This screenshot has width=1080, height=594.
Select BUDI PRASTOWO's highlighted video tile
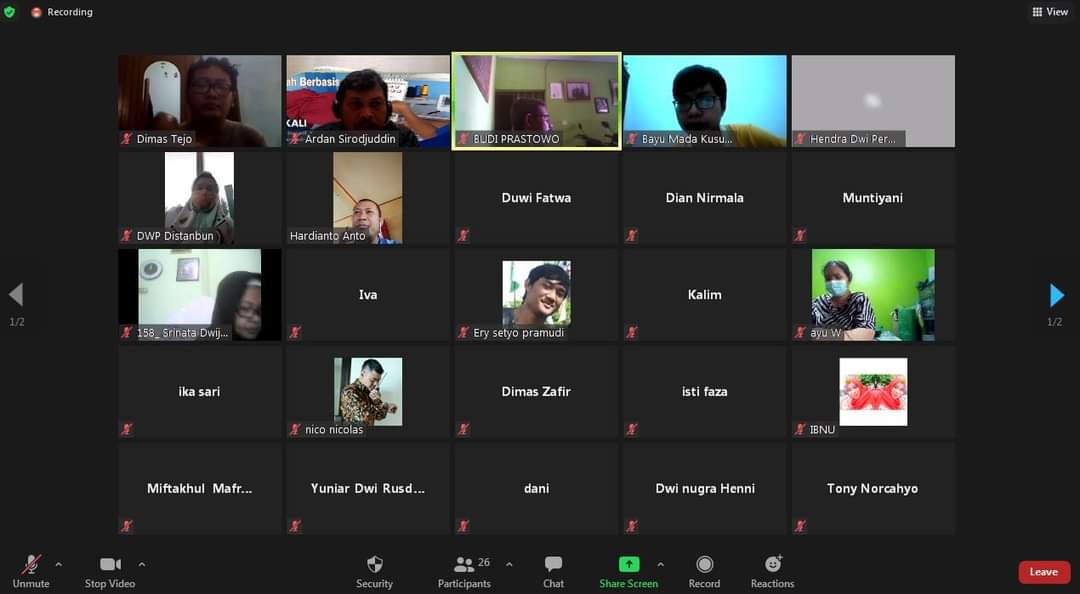tap(537, 101)
